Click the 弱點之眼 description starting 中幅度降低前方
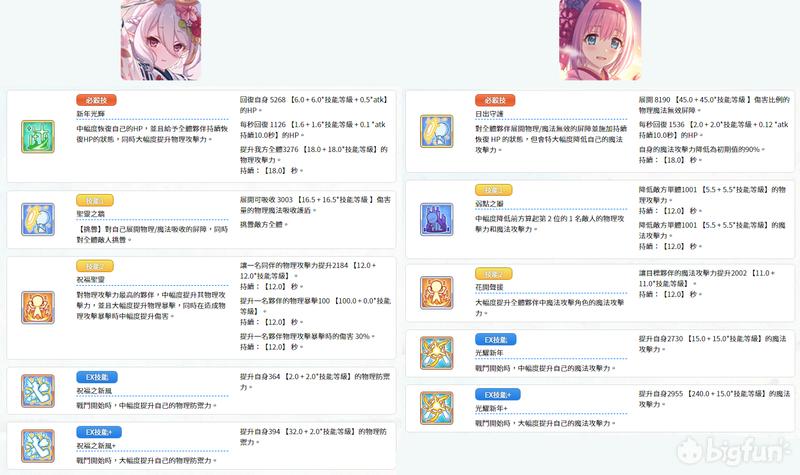Viewport: 800px width, 475px height. [550, 224]
